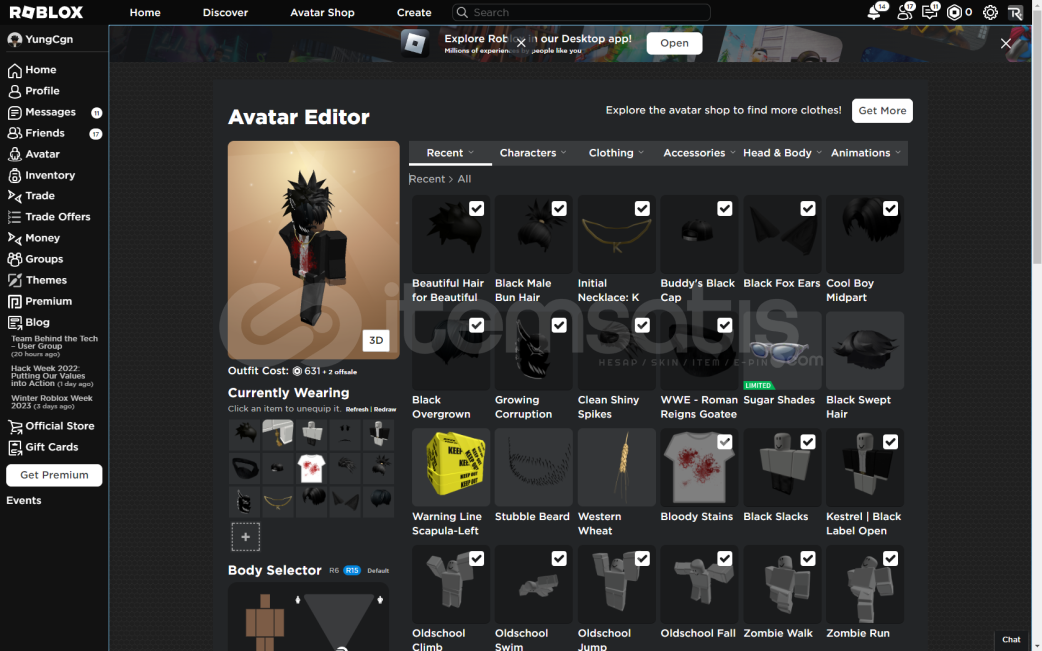The width and height of the screenshot is (1042, 651).
Task: Open the Chat panel
Action: [1011, 640]
